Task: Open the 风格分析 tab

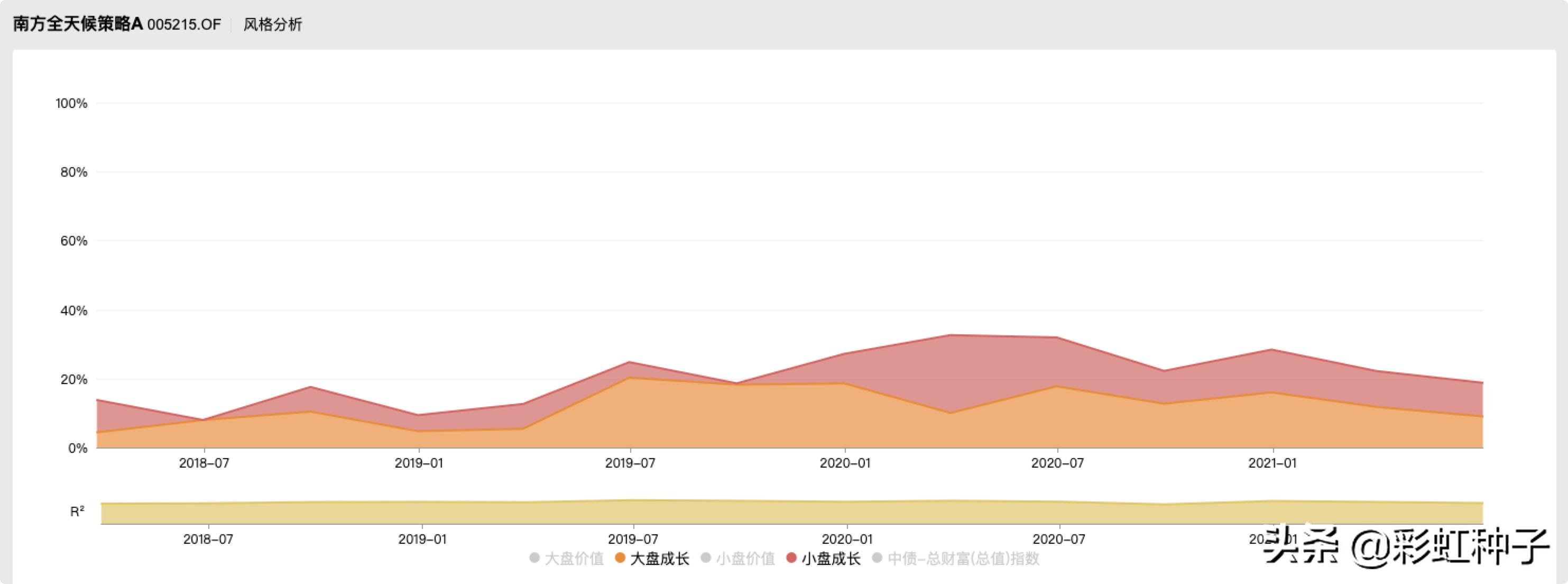Action: tap(273, 24)
